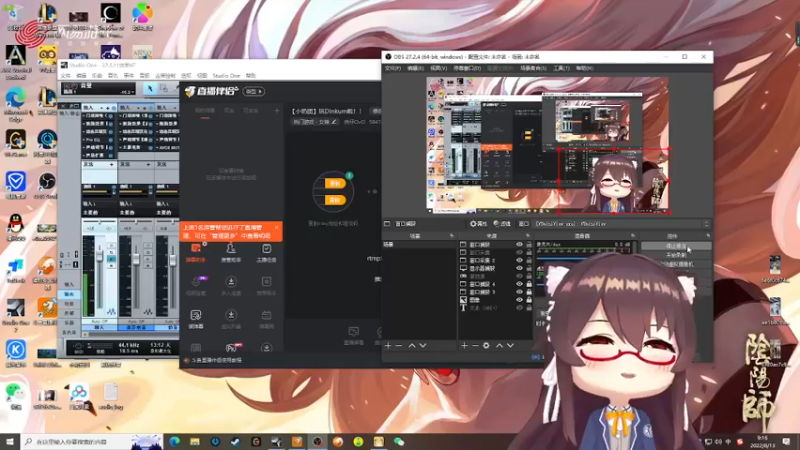
Task: Click the second channel volume fader in Studio One
Action: (136, 259)
